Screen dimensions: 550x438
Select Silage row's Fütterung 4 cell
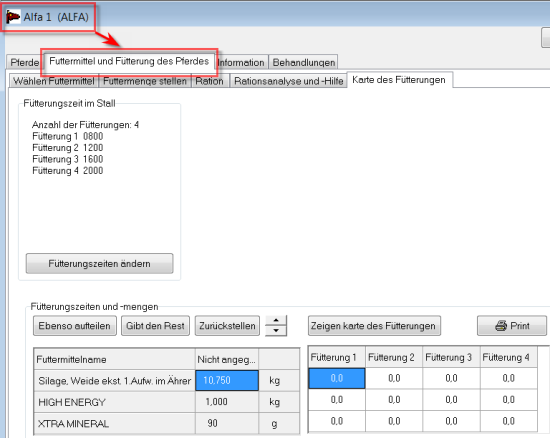(x=508, y=378)
